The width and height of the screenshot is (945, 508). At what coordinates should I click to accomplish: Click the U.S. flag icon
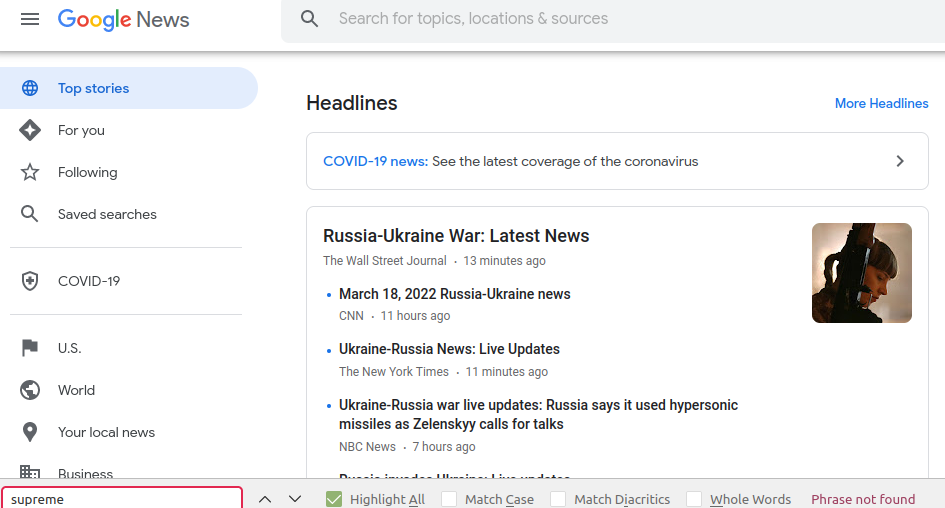pyautogui.click(x=30, y=348)
